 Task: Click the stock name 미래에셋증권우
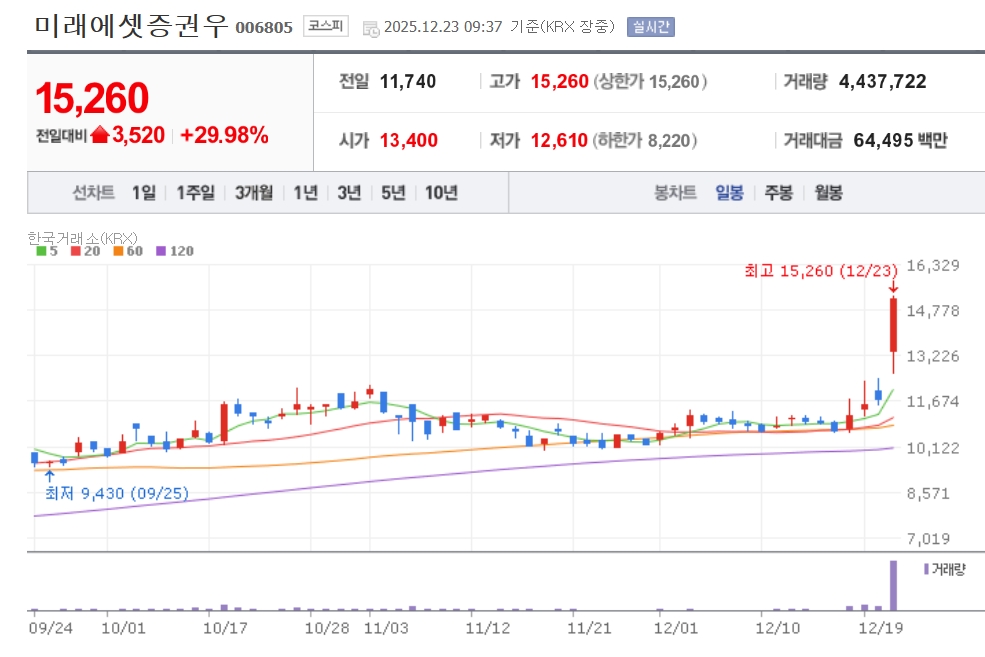(x=131, y=26)
